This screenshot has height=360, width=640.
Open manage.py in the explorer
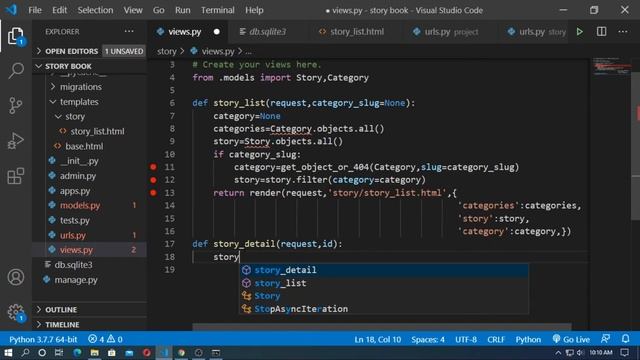76,280
